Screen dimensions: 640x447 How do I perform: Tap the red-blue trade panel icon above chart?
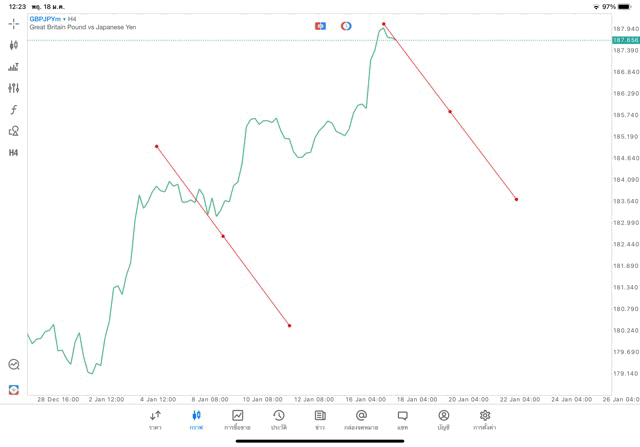(x=320, y=25)
